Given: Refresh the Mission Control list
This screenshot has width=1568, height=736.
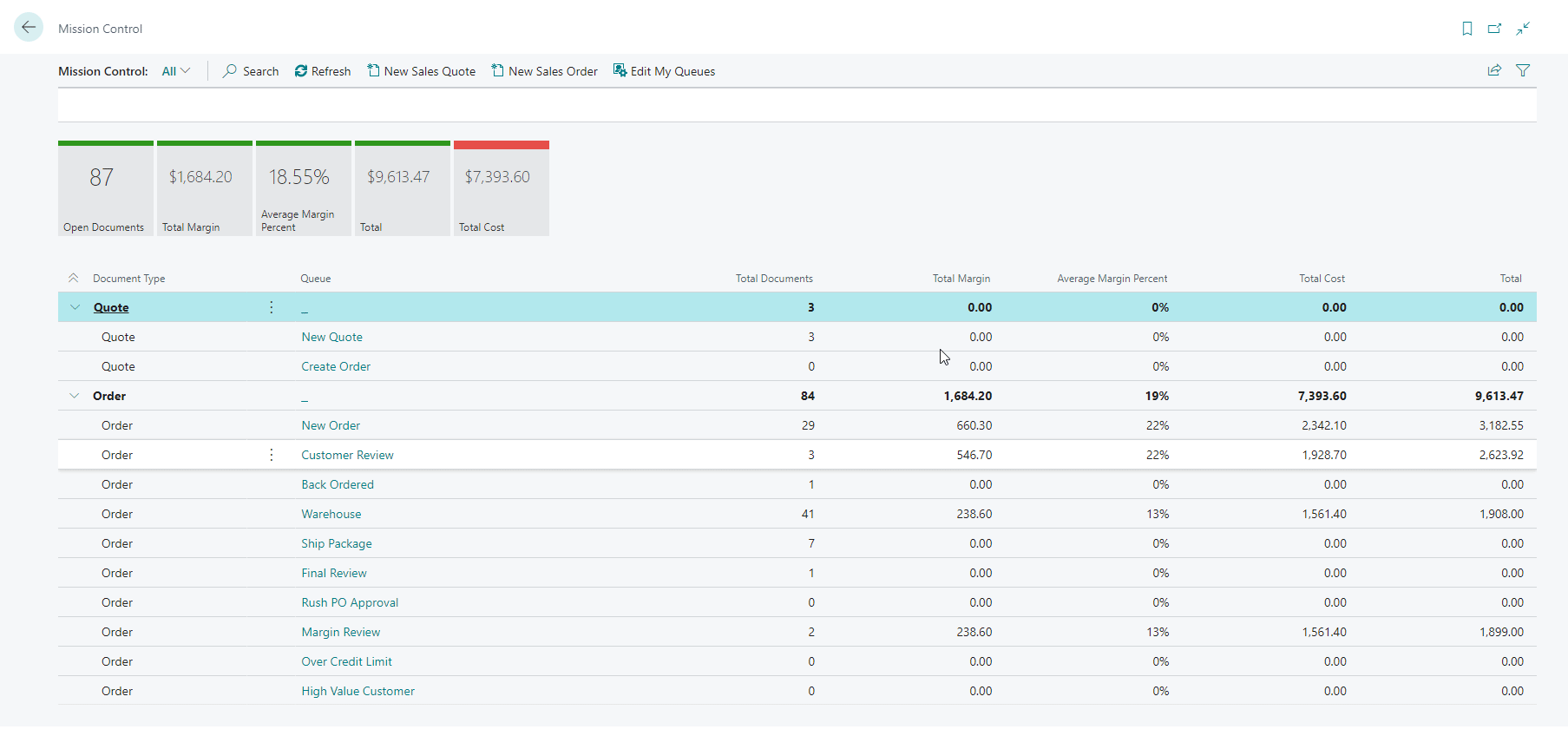Looking at the screenshot, I should click(x=323, y=71).
